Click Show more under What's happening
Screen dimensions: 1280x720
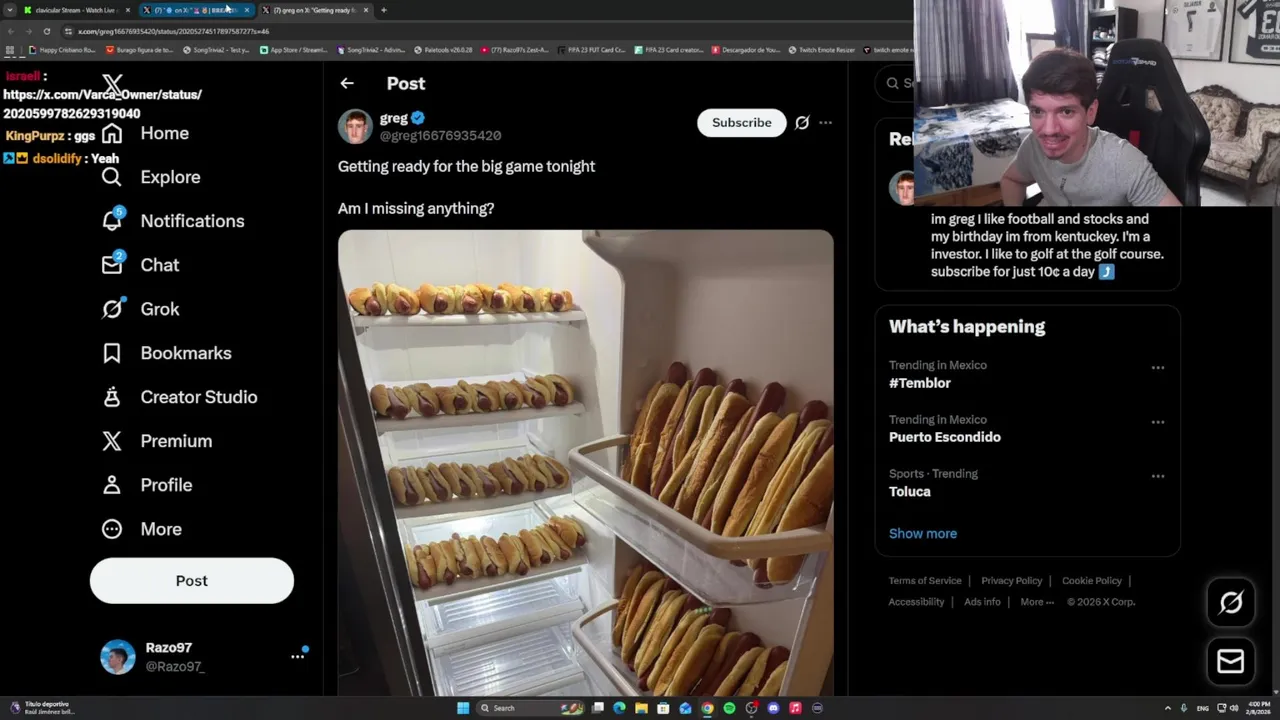tap(923, 533)
